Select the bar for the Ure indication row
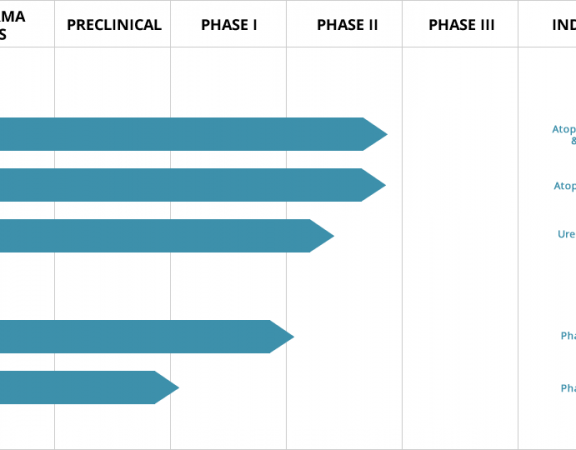The height and width of the screenshot is (450, 576). click(x=167, y=236)
